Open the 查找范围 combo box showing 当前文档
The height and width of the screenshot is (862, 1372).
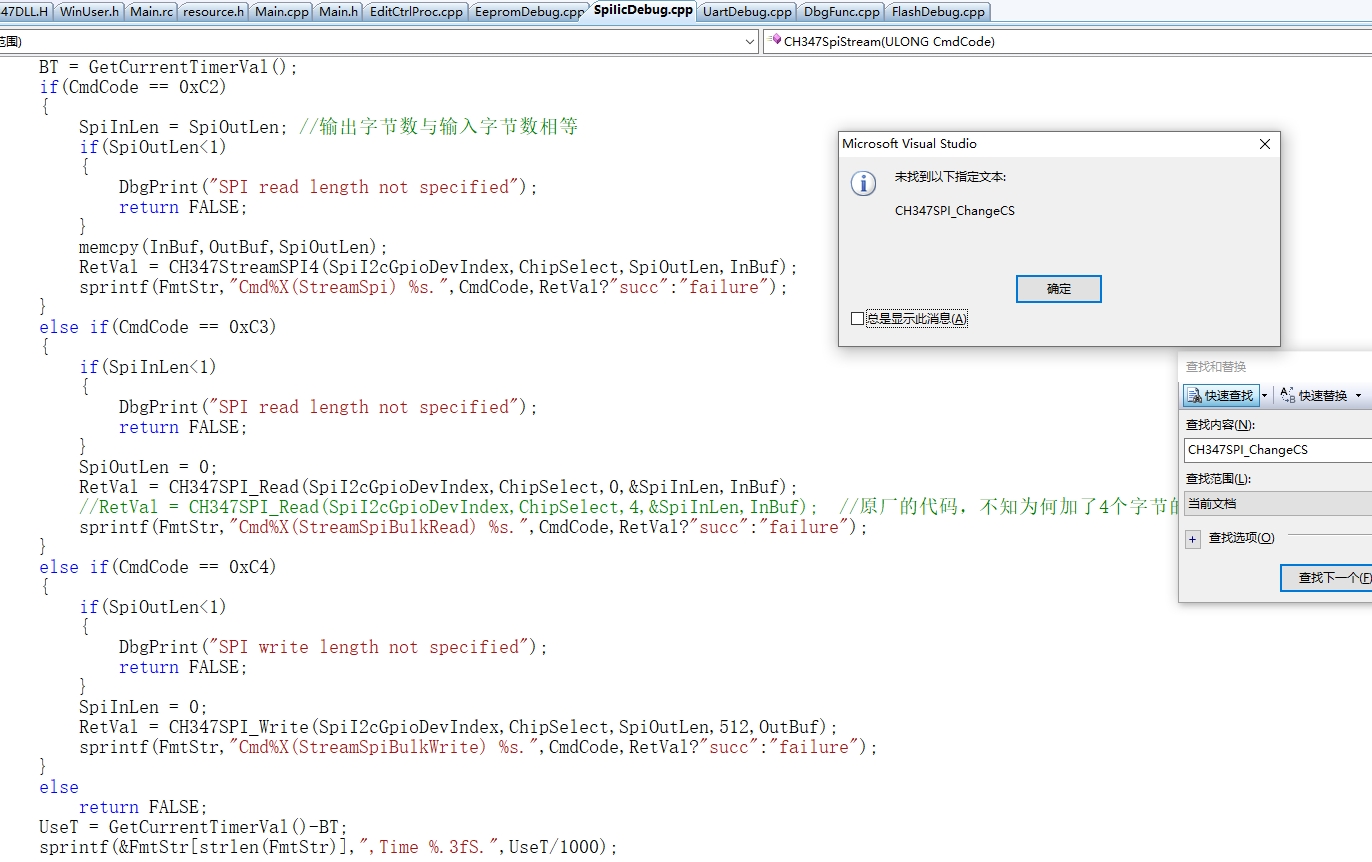(x=1278, y=504)
